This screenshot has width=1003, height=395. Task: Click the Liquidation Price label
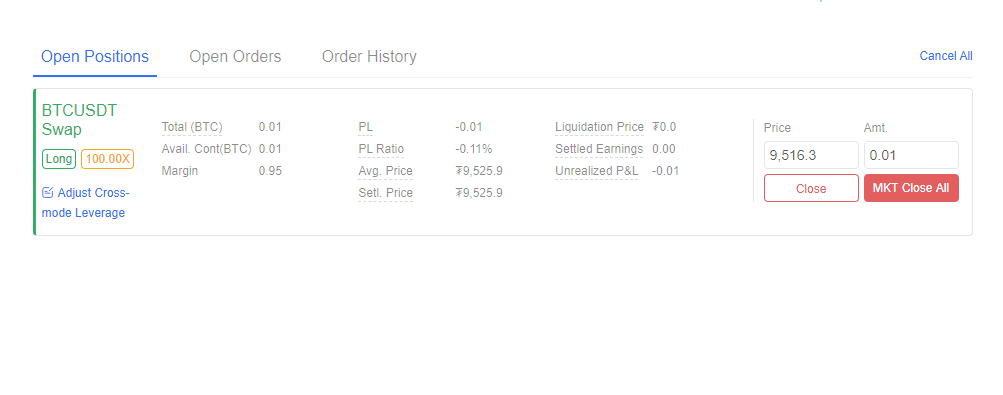[599, 127]
